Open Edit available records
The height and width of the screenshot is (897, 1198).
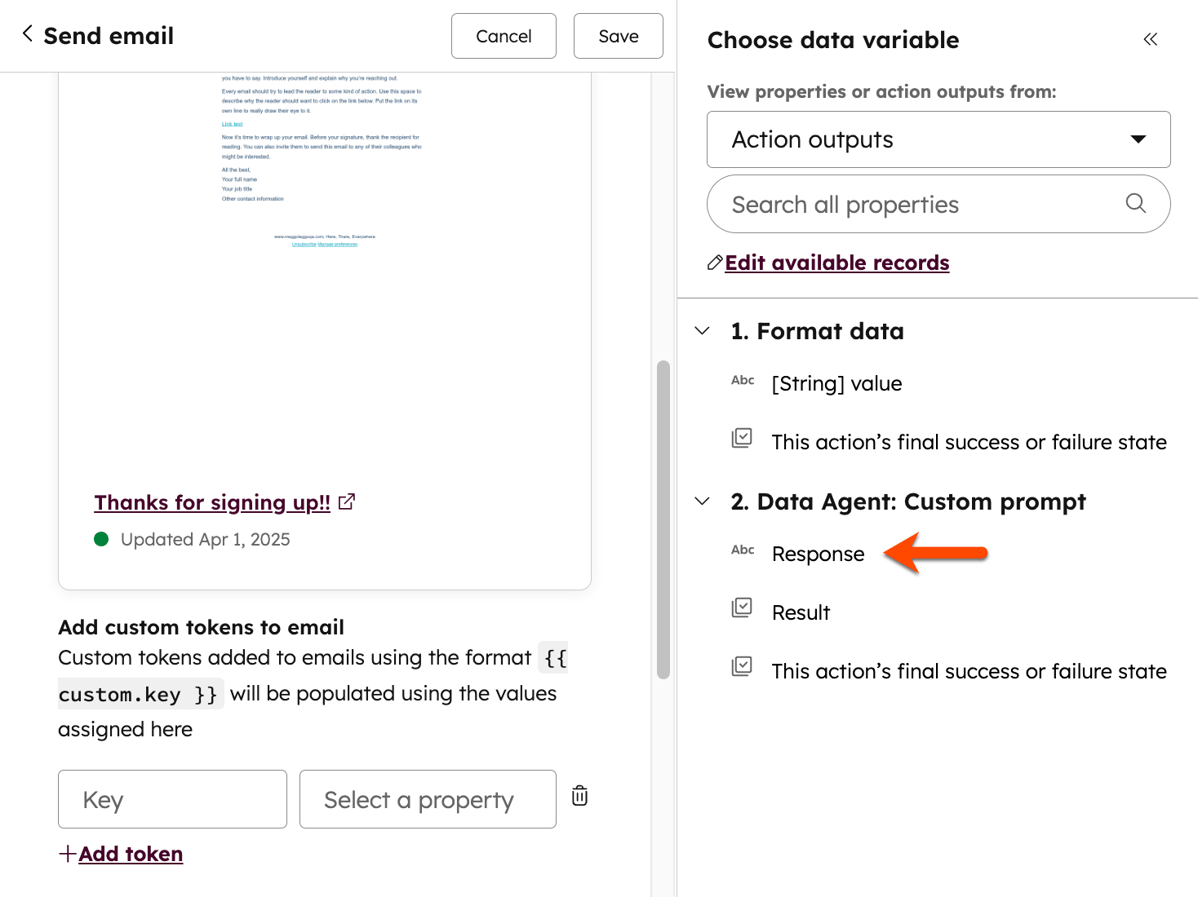point(836,262)
